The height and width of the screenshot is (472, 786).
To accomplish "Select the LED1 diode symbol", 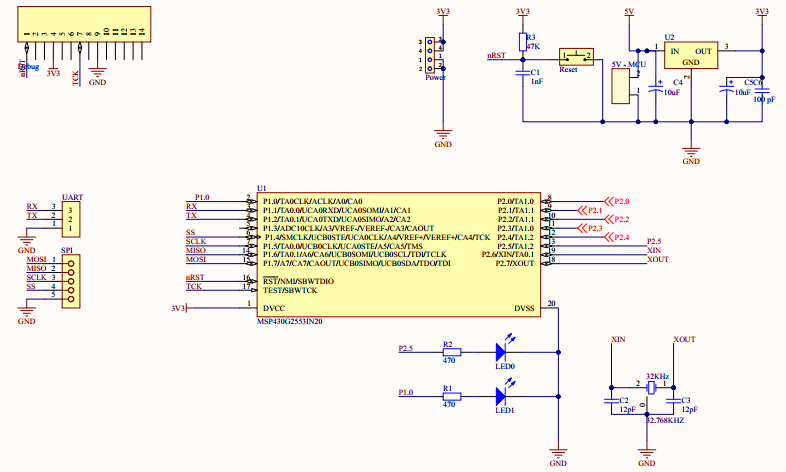I will click(x=501, y=396).
